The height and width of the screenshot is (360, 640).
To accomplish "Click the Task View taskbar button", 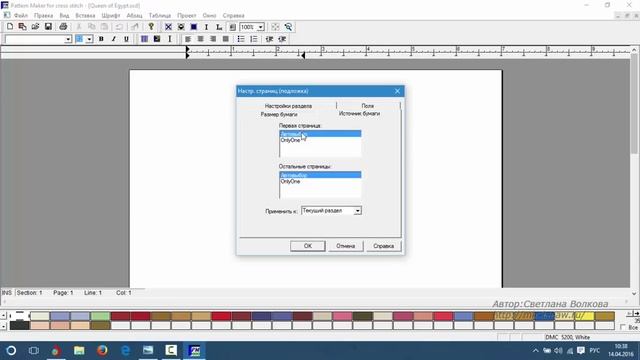I will 33,351.
